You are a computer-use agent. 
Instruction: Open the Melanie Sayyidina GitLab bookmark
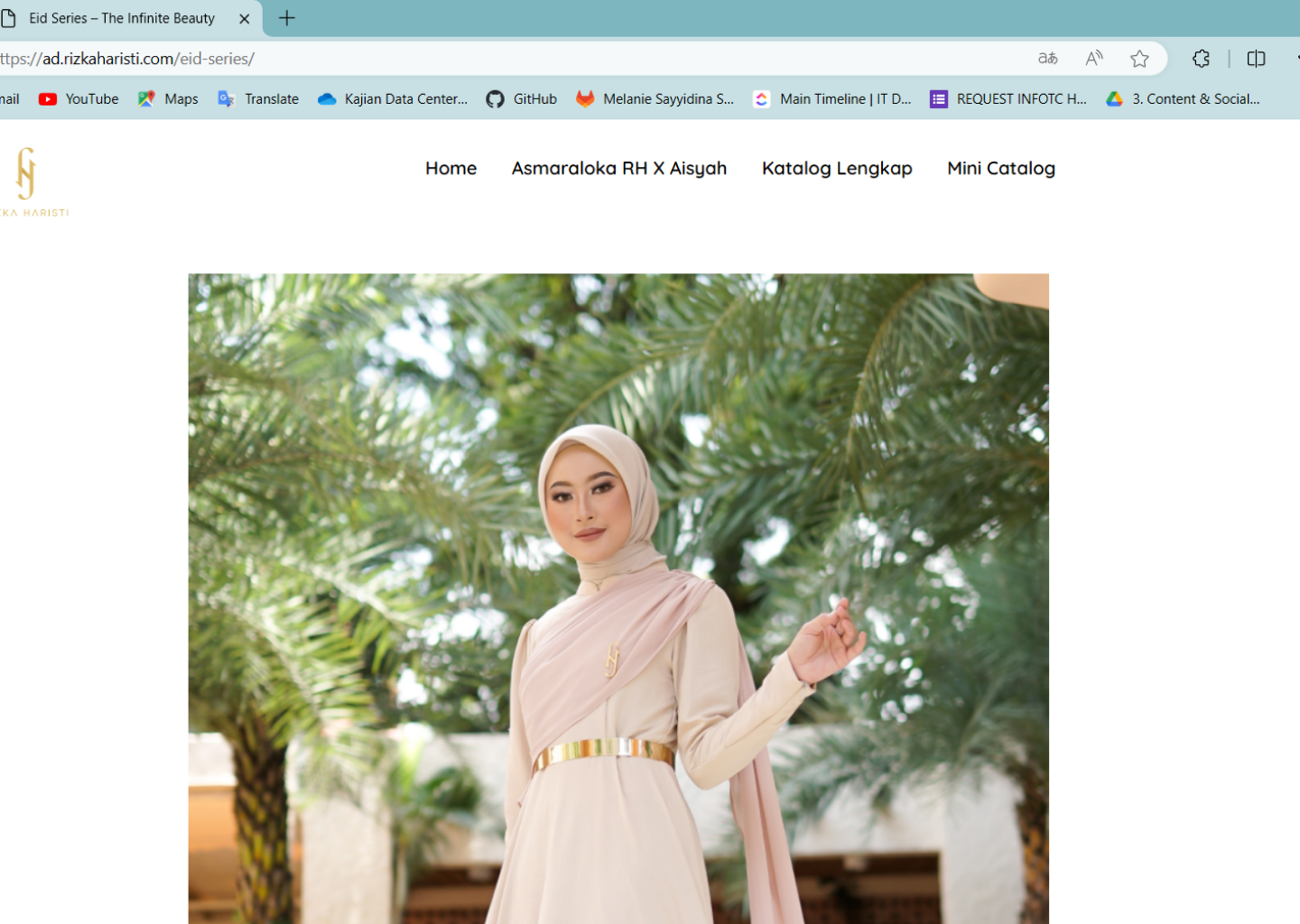655,99
